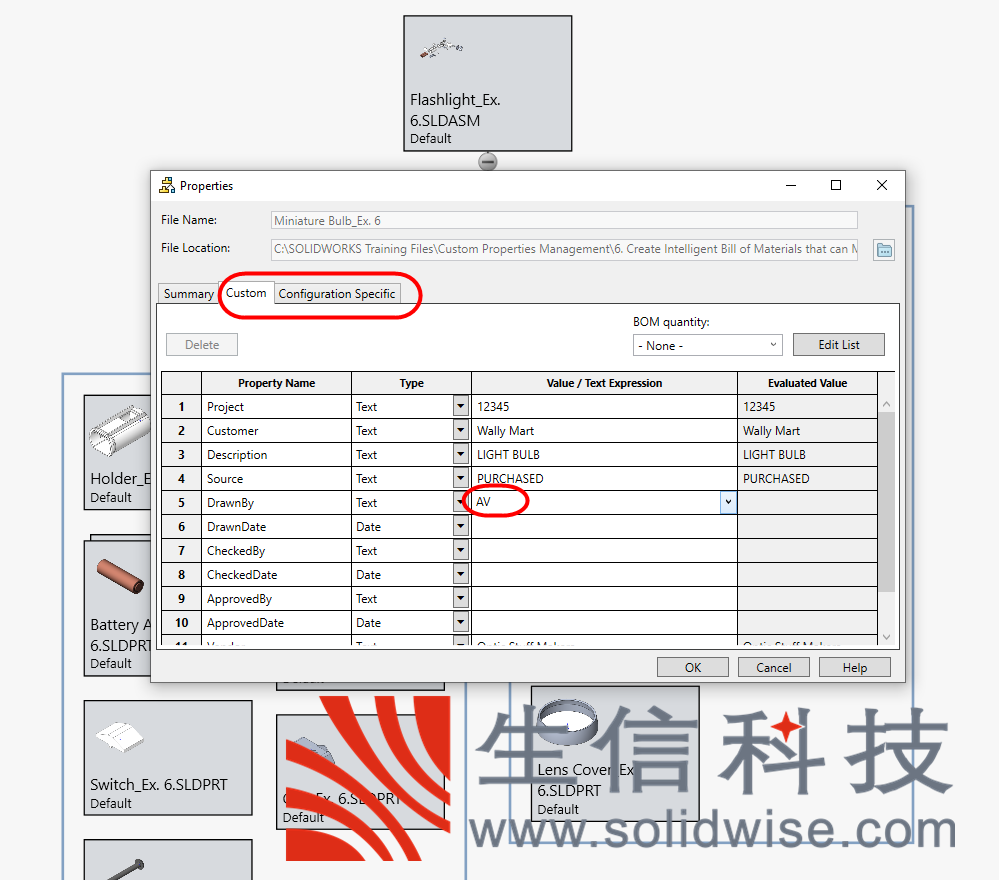Open Type dropdown for Project row
The height and width of the screenshot is (880, 999).
click(461, 406)
